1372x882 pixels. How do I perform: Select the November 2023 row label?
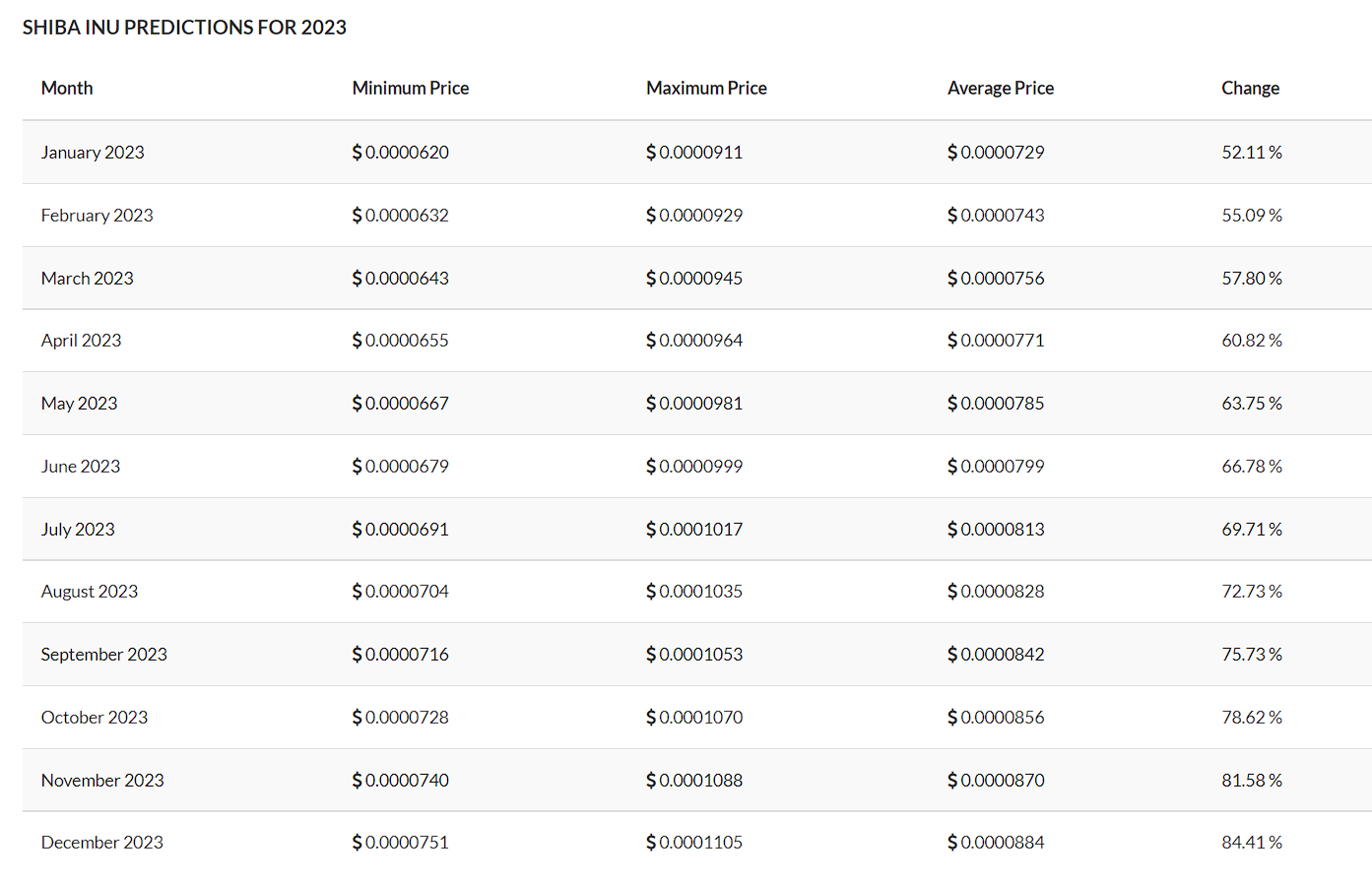(x=102, y=780)
